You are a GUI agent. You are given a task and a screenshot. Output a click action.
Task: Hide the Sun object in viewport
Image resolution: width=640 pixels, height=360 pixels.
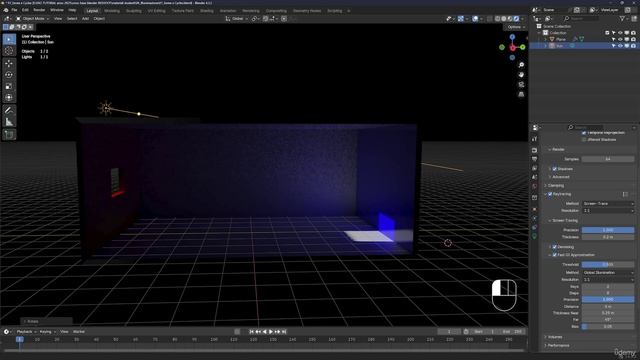click(x=620, y=46)
